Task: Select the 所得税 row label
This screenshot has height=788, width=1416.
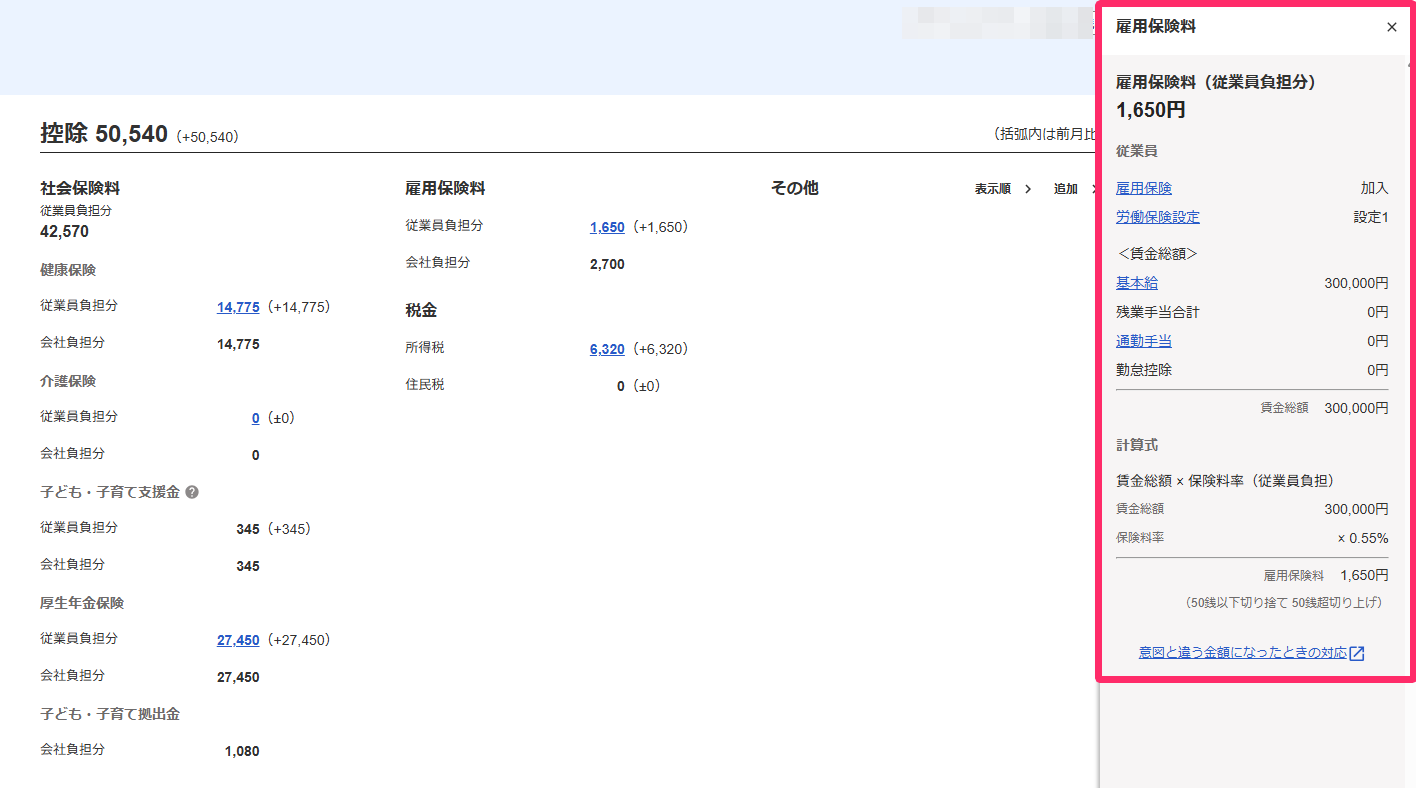Action: click(x=424, y=347)
